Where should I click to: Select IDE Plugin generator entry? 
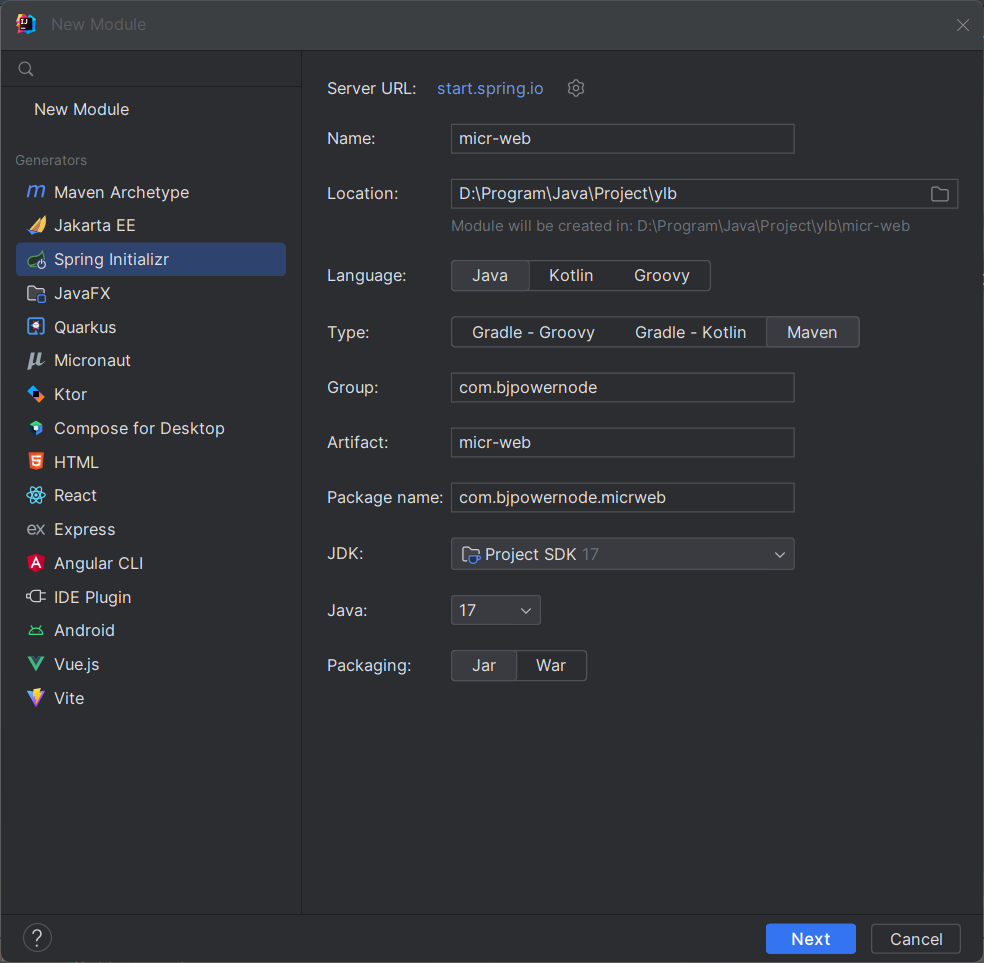(151, 597)
